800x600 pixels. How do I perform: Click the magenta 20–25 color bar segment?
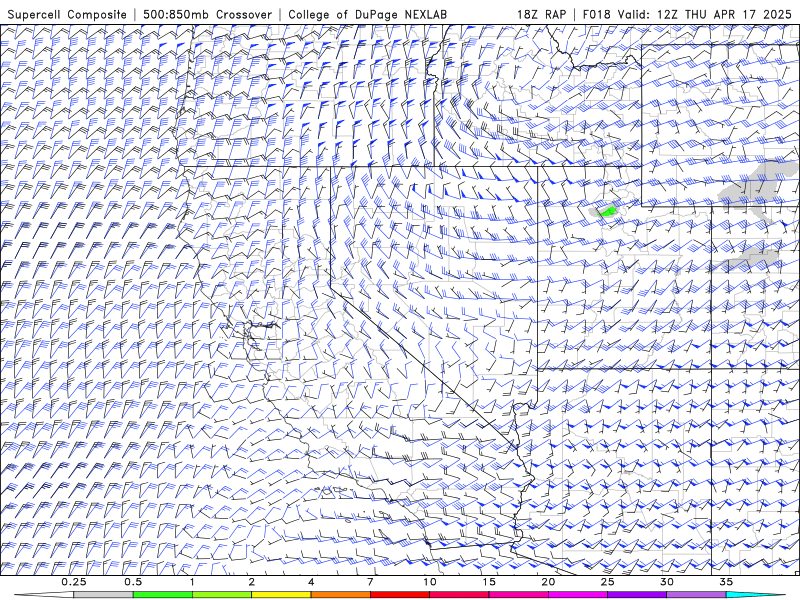(x=578, y=595)
